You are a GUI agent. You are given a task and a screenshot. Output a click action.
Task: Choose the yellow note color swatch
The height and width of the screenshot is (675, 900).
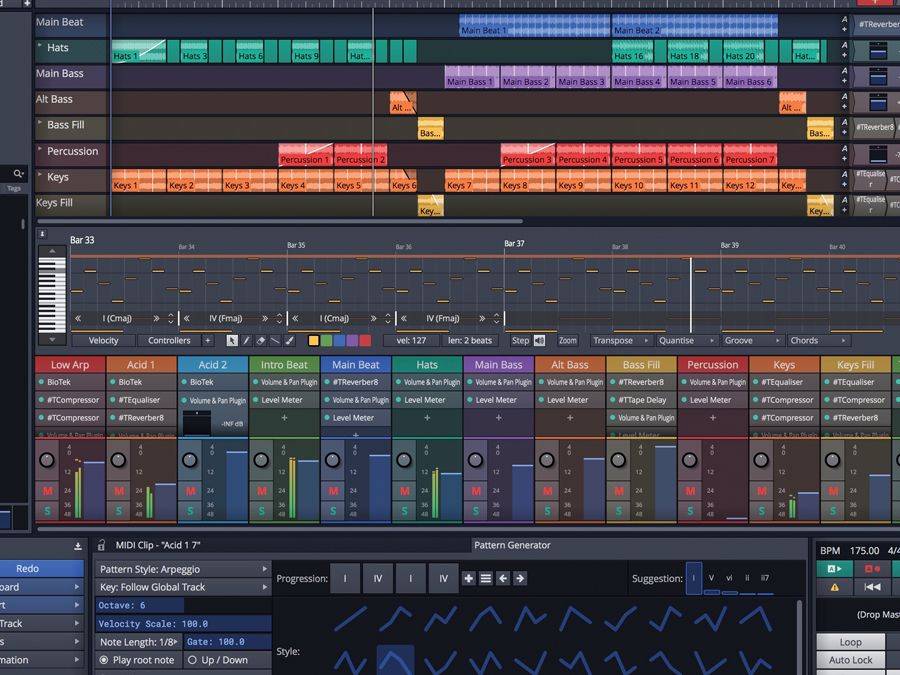pos(313,340)
